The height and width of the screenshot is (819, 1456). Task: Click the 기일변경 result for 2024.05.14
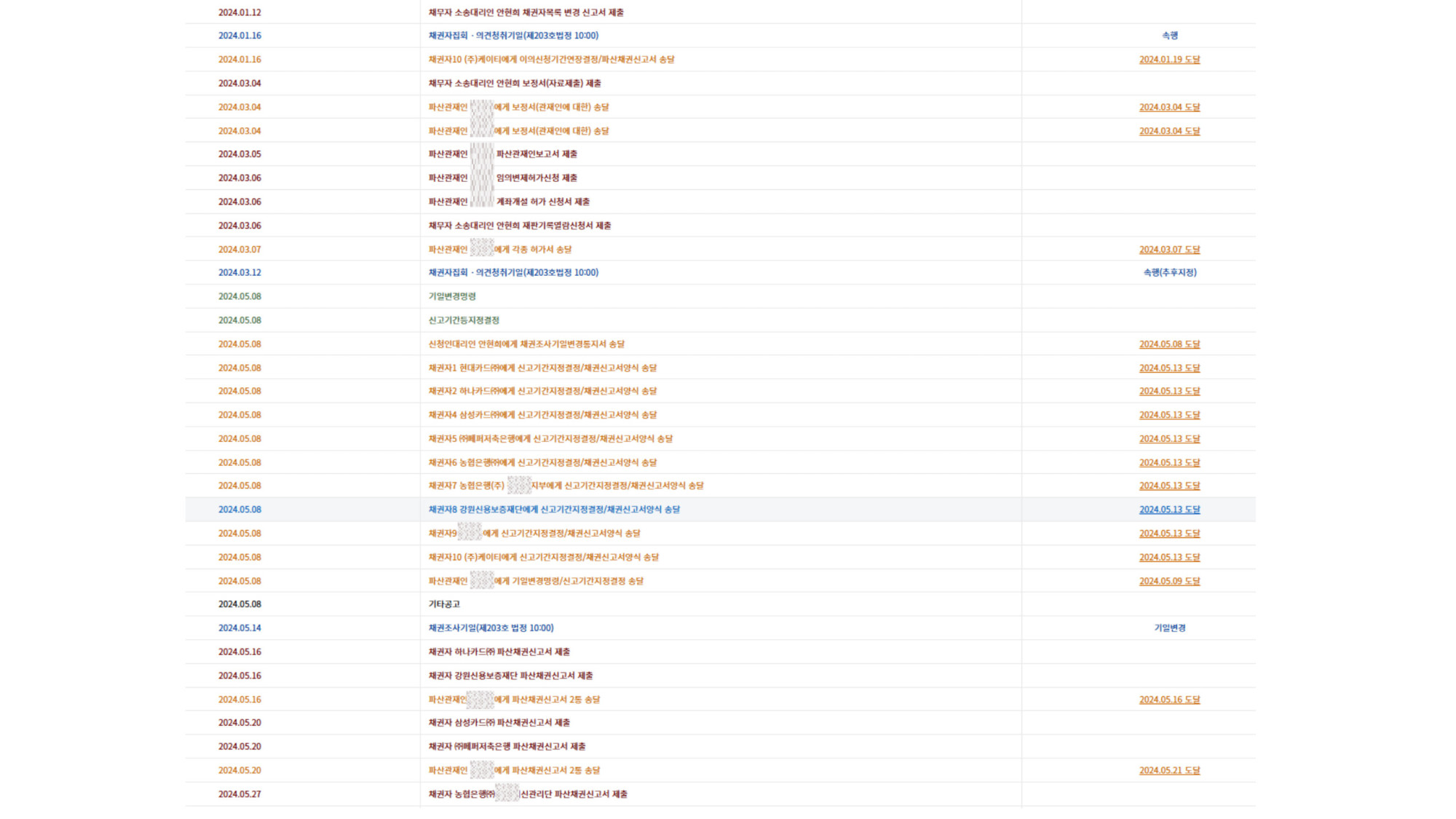point(1170,628)
